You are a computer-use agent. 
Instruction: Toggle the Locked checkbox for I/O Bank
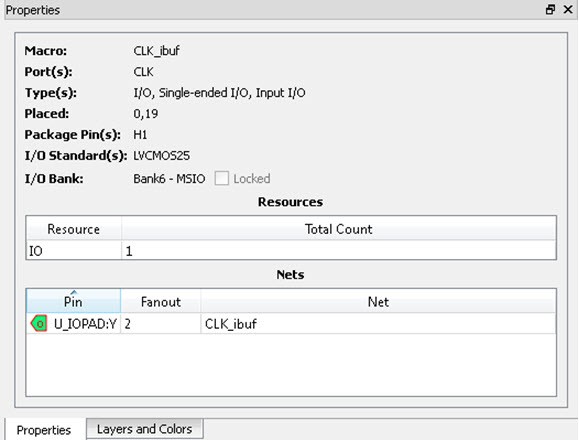(x=222, y=178)
